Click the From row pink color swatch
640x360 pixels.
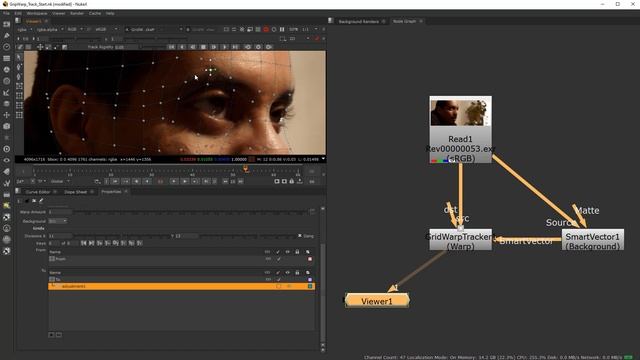pyautogui.click(x=310, y=259)
